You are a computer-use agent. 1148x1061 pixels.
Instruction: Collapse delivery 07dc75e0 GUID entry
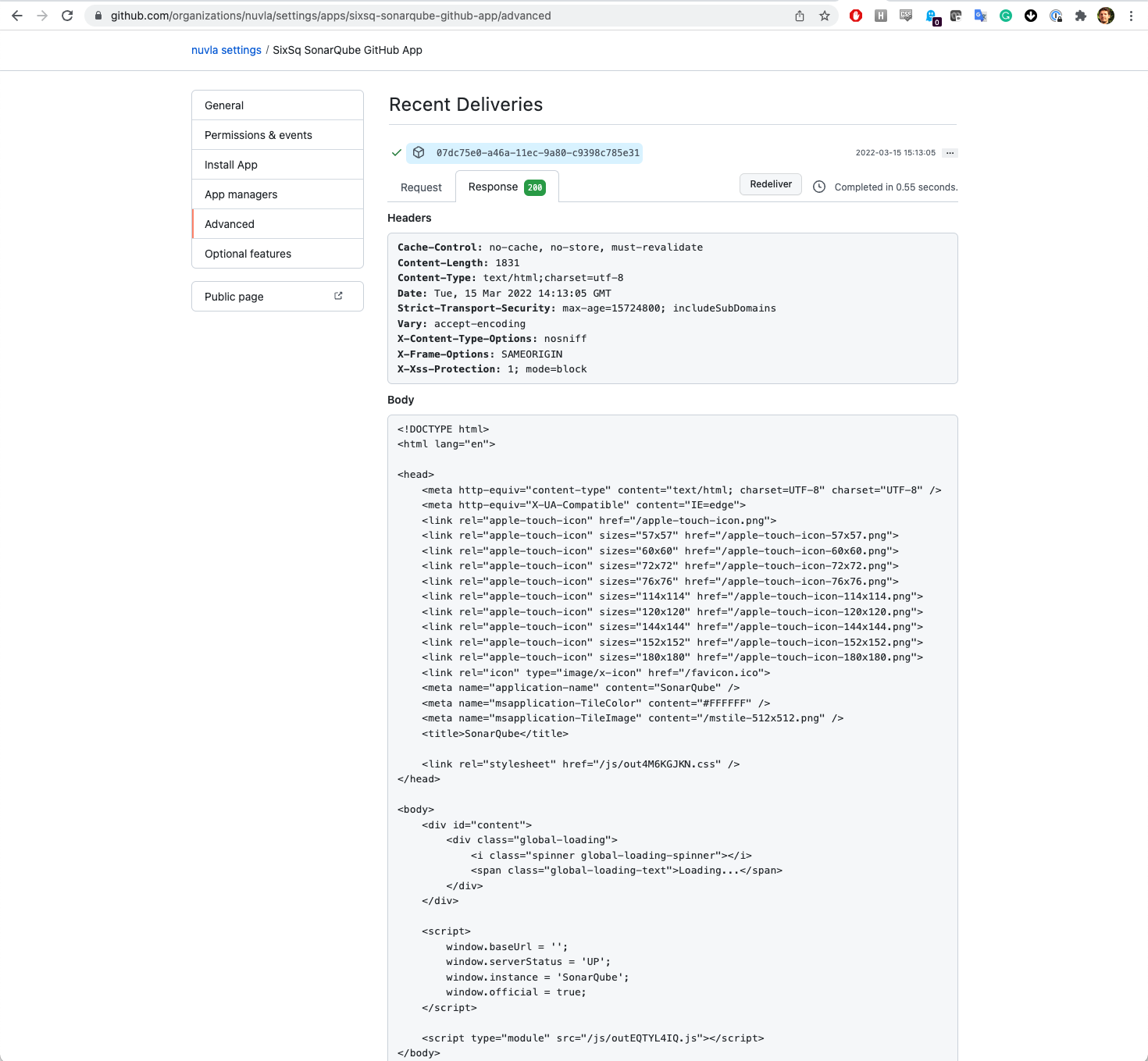pos(537,153)
